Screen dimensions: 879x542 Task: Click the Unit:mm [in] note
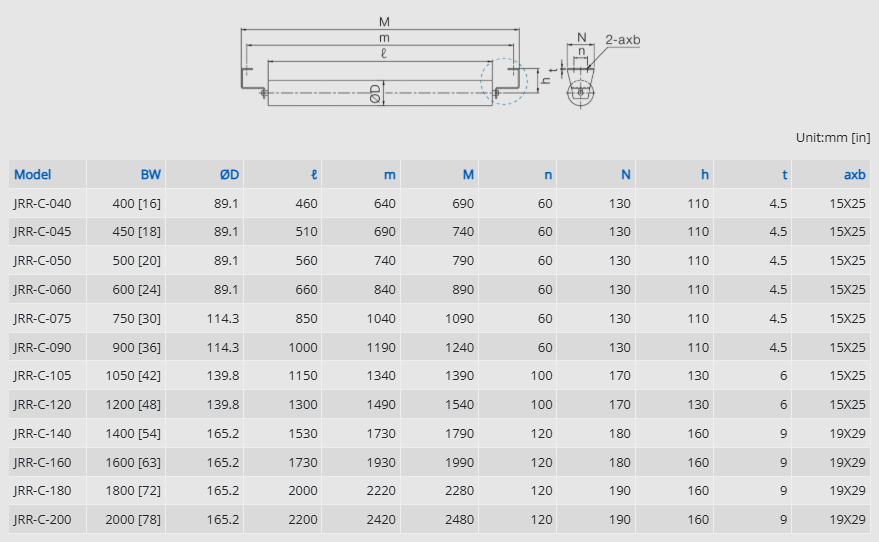[832, 137]
